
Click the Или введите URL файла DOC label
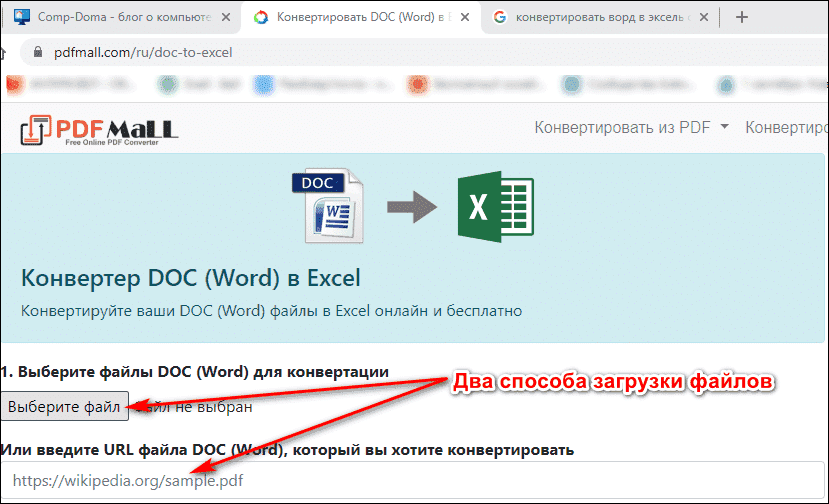point(287,450)
